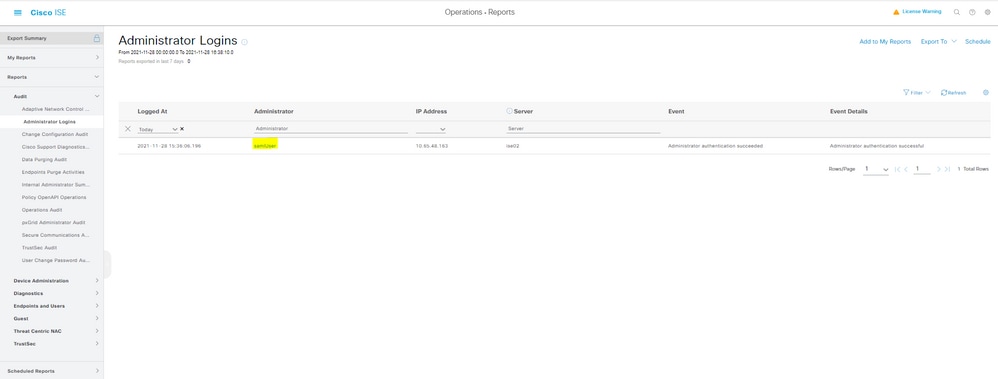Open Change Configuration Audit report

click(55, 134)
